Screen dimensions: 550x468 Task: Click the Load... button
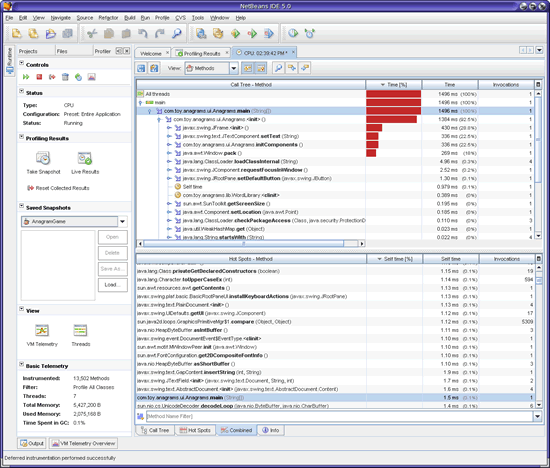pos(112,285)
